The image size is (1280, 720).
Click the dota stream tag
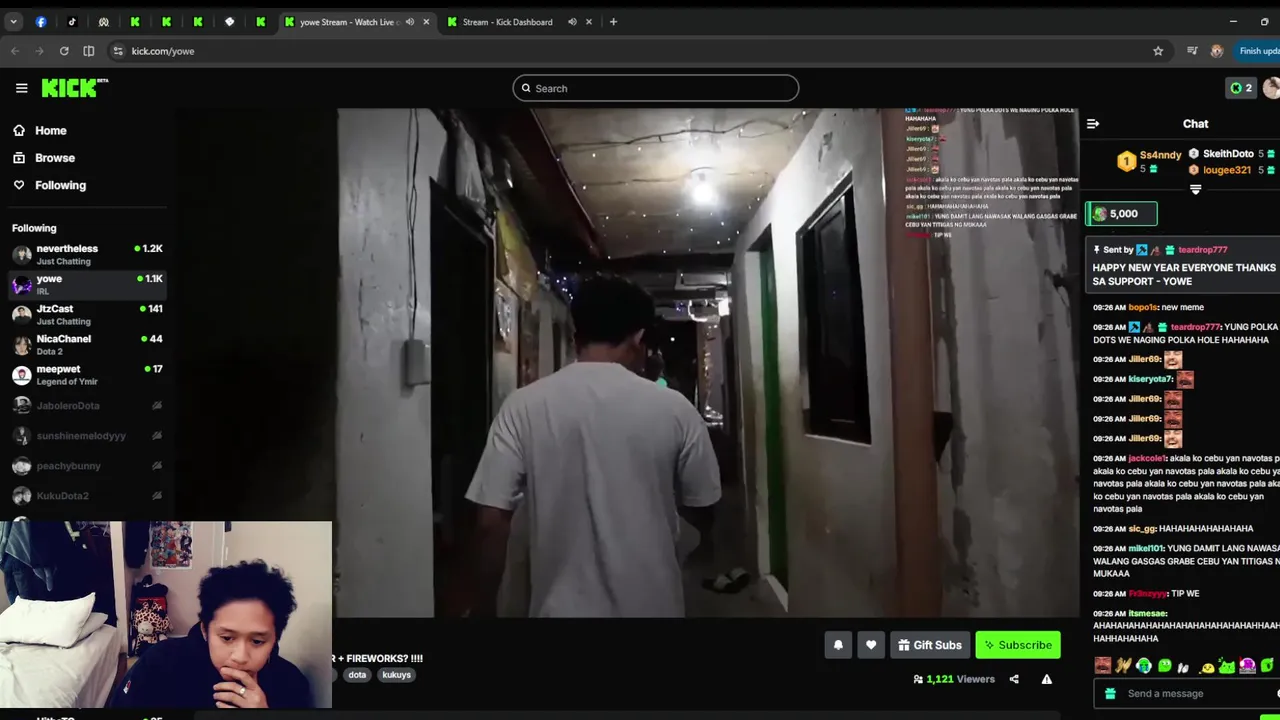pyautogui.click(x=357, y=675)
